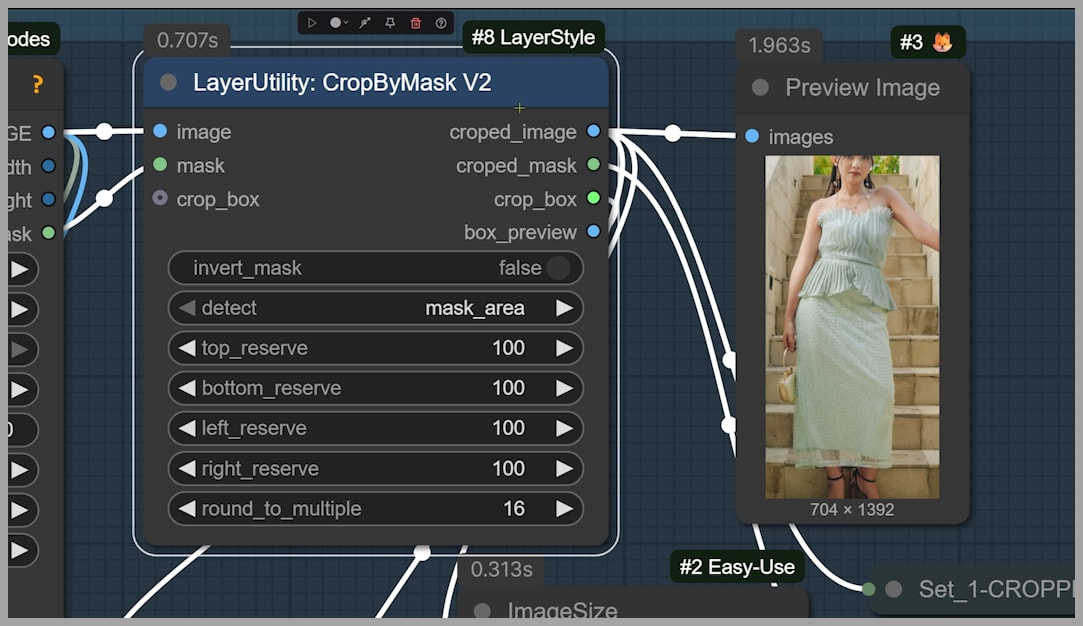The image size is (1083, 626).
Task: Decrease round_to_multiple with left arrow
Action: (x=187, y=509)
